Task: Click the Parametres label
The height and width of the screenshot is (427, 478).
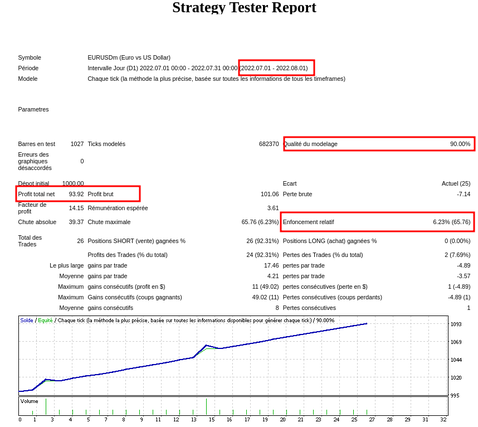Action: pos(33,110)
